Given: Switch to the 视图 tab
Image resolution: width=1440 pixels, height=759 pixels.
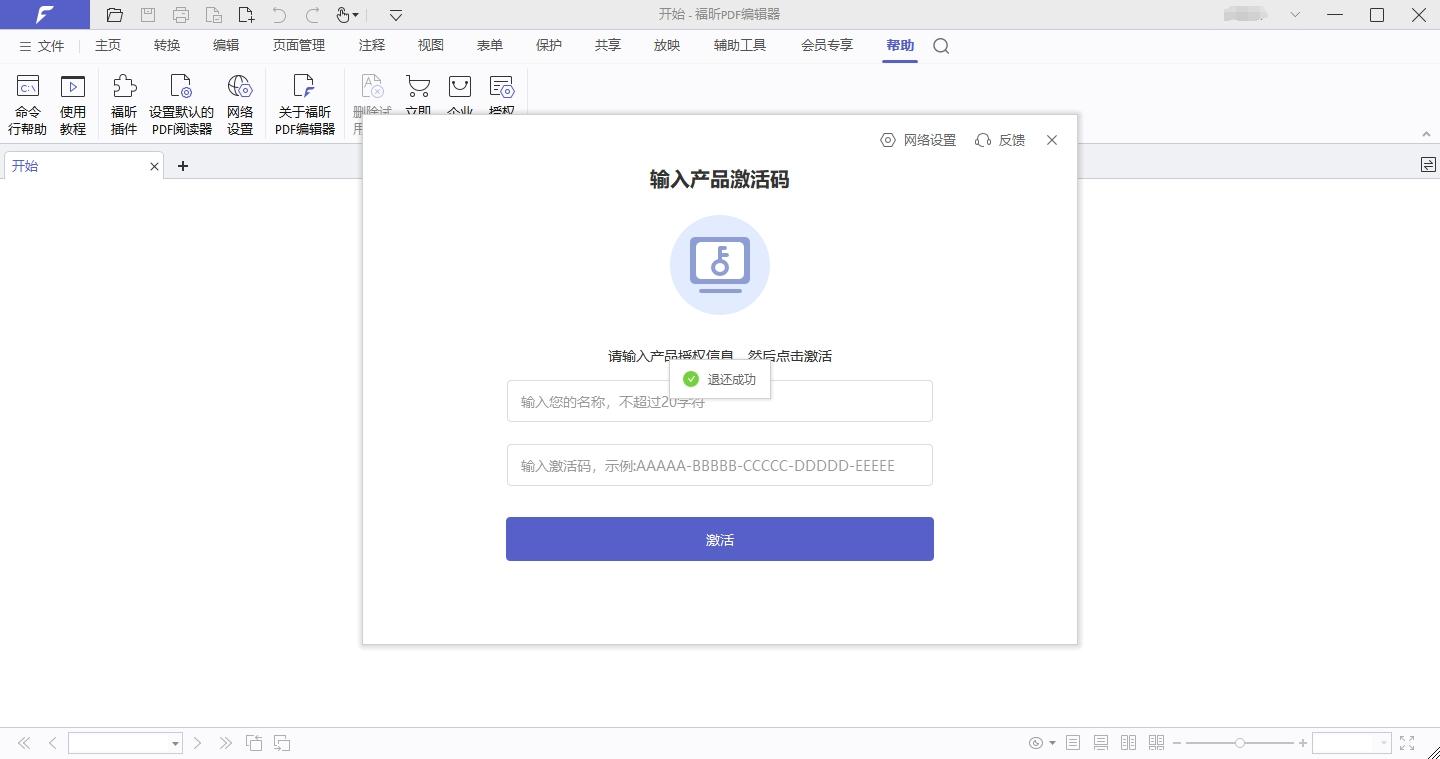Looking at the screenshot, I should 431,45.
